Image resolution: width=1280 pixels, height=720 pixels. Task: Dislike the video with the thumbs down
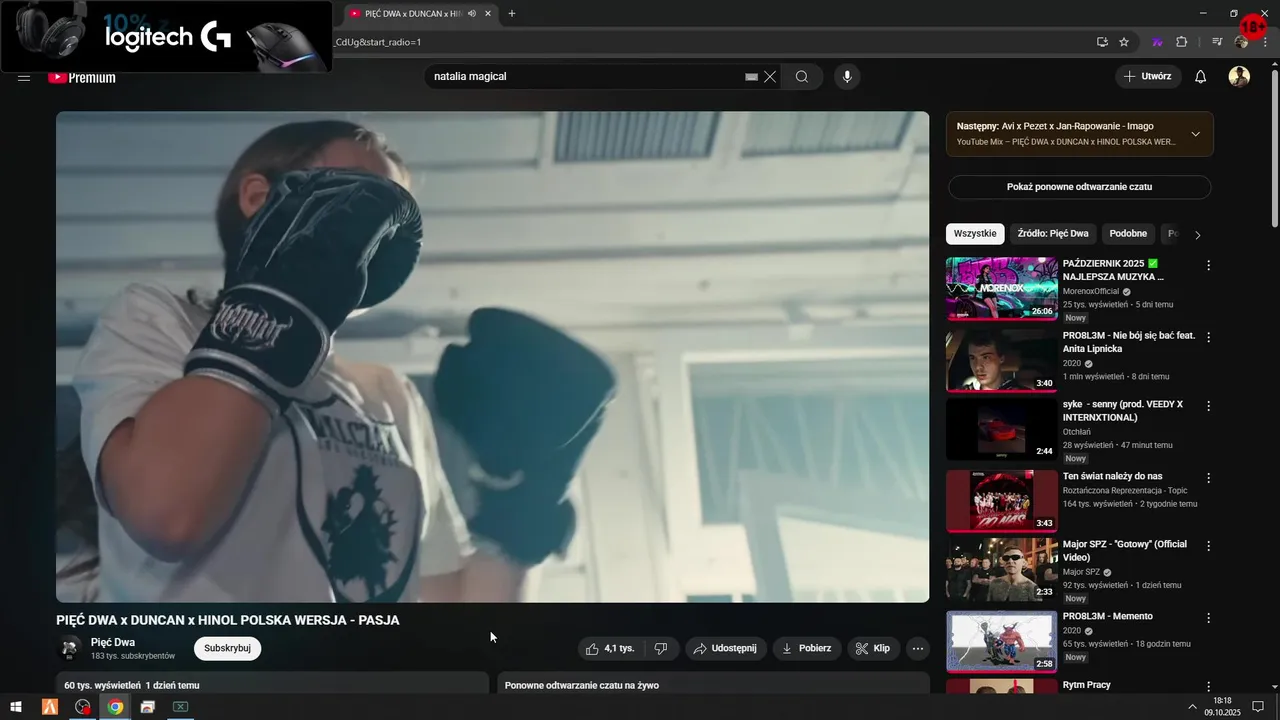[x=661, y=648]
